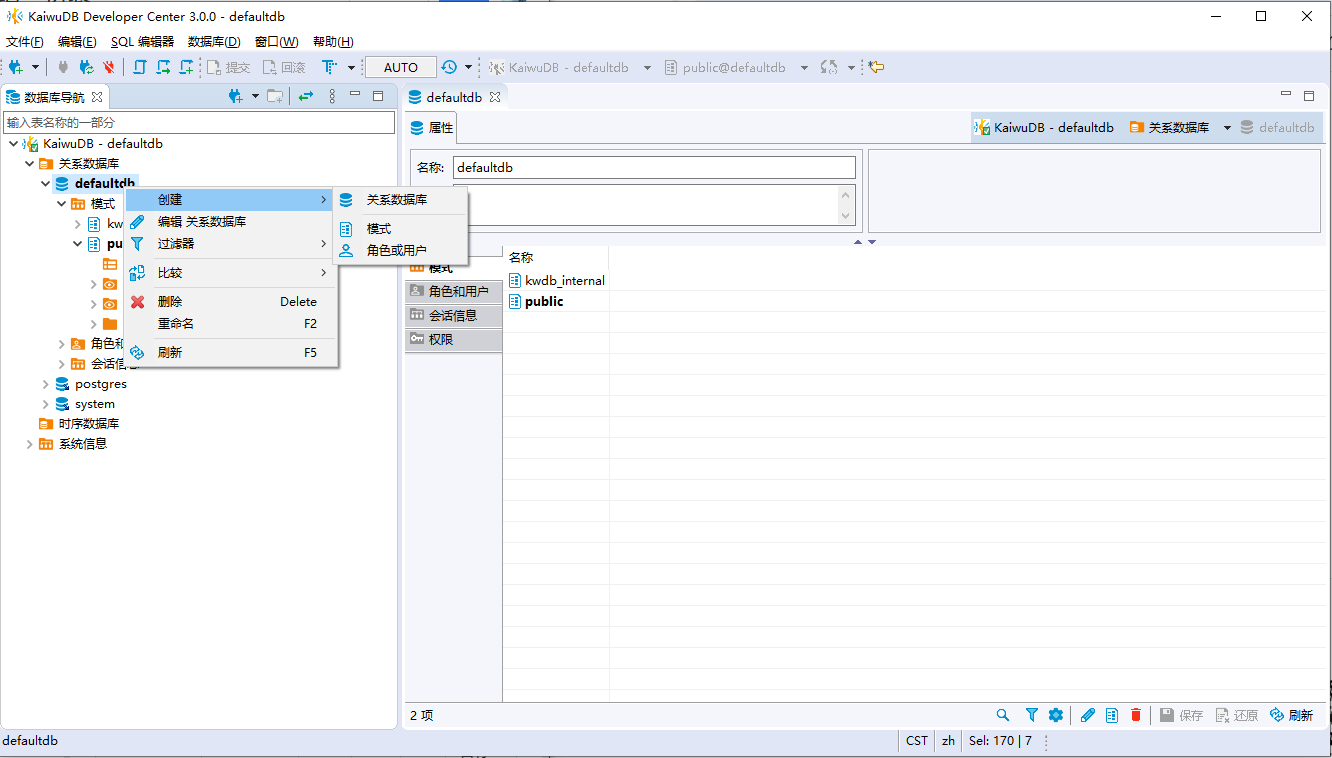Click the filter funnel icon in bottom toolbar

[1031, 715]
